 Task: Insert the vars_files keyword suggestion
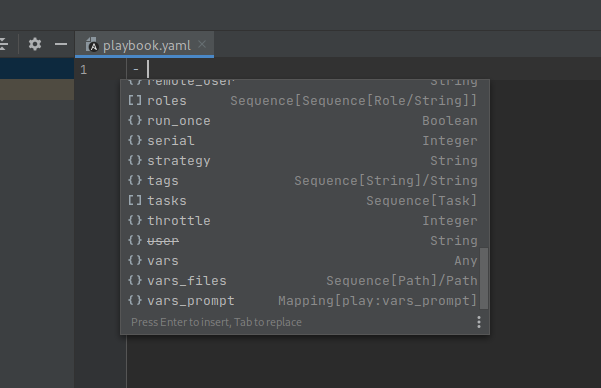[305, 281]
